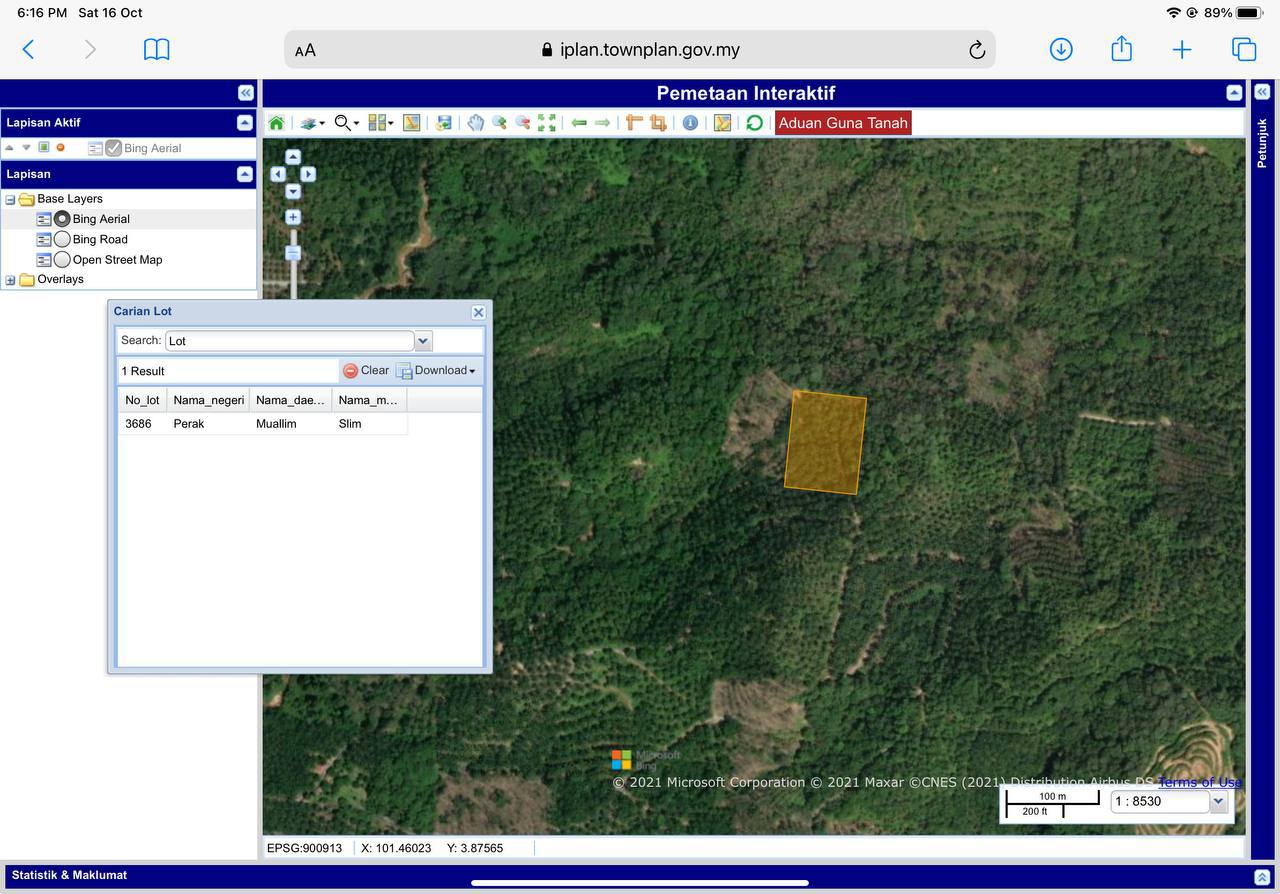Go to previous map view arrow

pyautogui.click(x=579, y=123)
